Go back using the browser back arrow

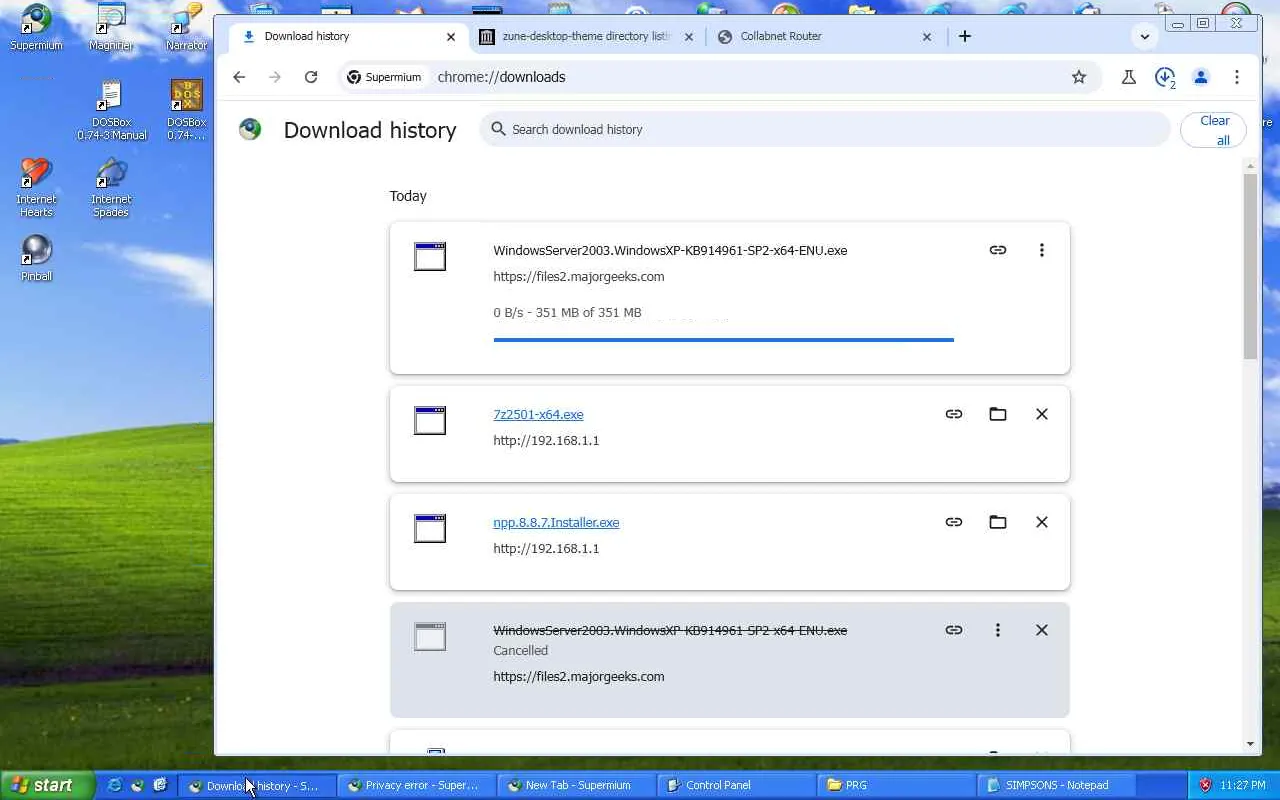[239, 77]
